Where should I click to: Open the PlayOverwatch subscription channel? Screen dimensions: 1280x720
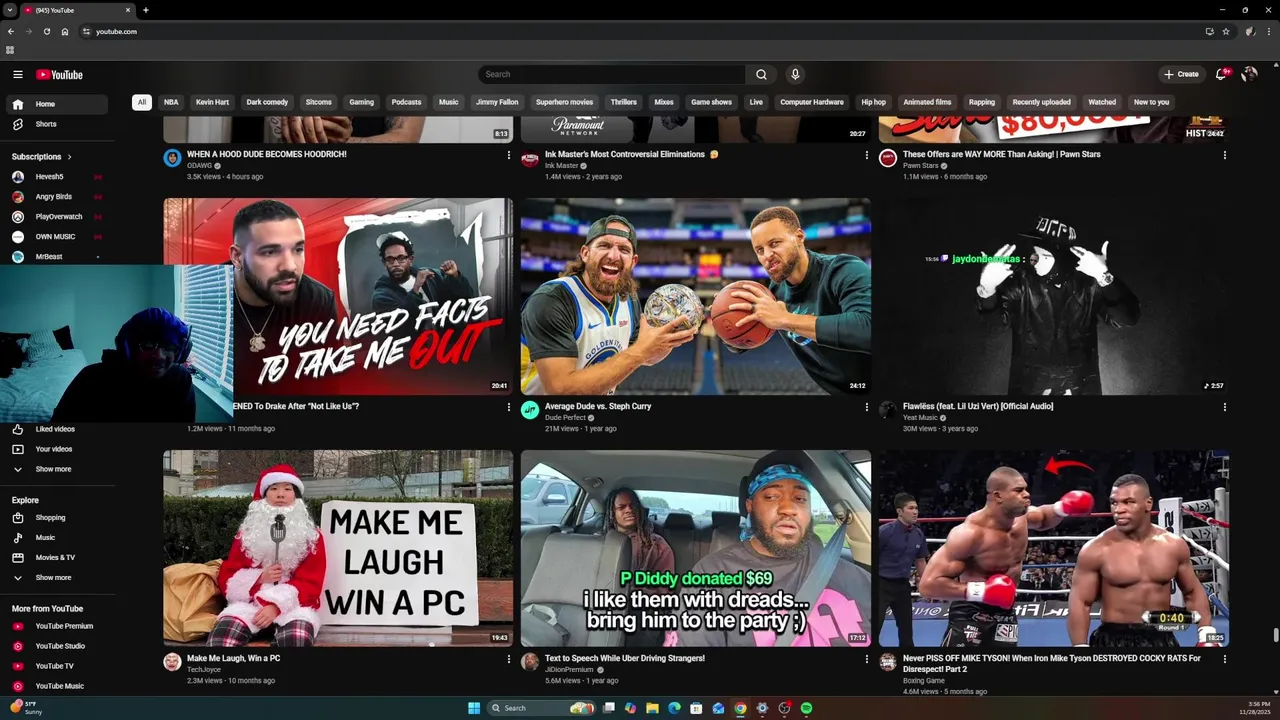coord(58,217)
